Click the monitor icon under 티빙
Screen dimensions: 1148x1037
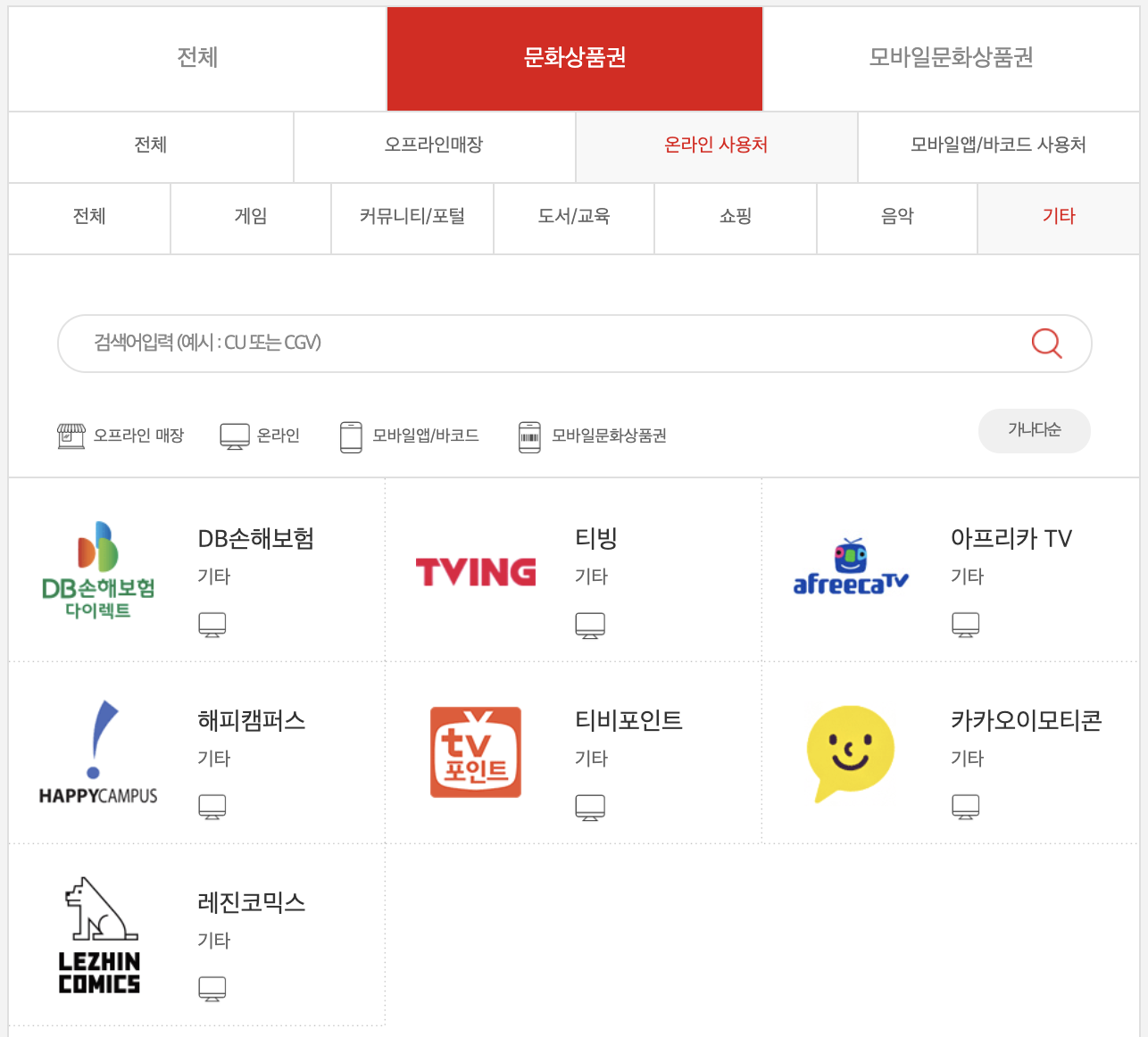pos(589,626)
